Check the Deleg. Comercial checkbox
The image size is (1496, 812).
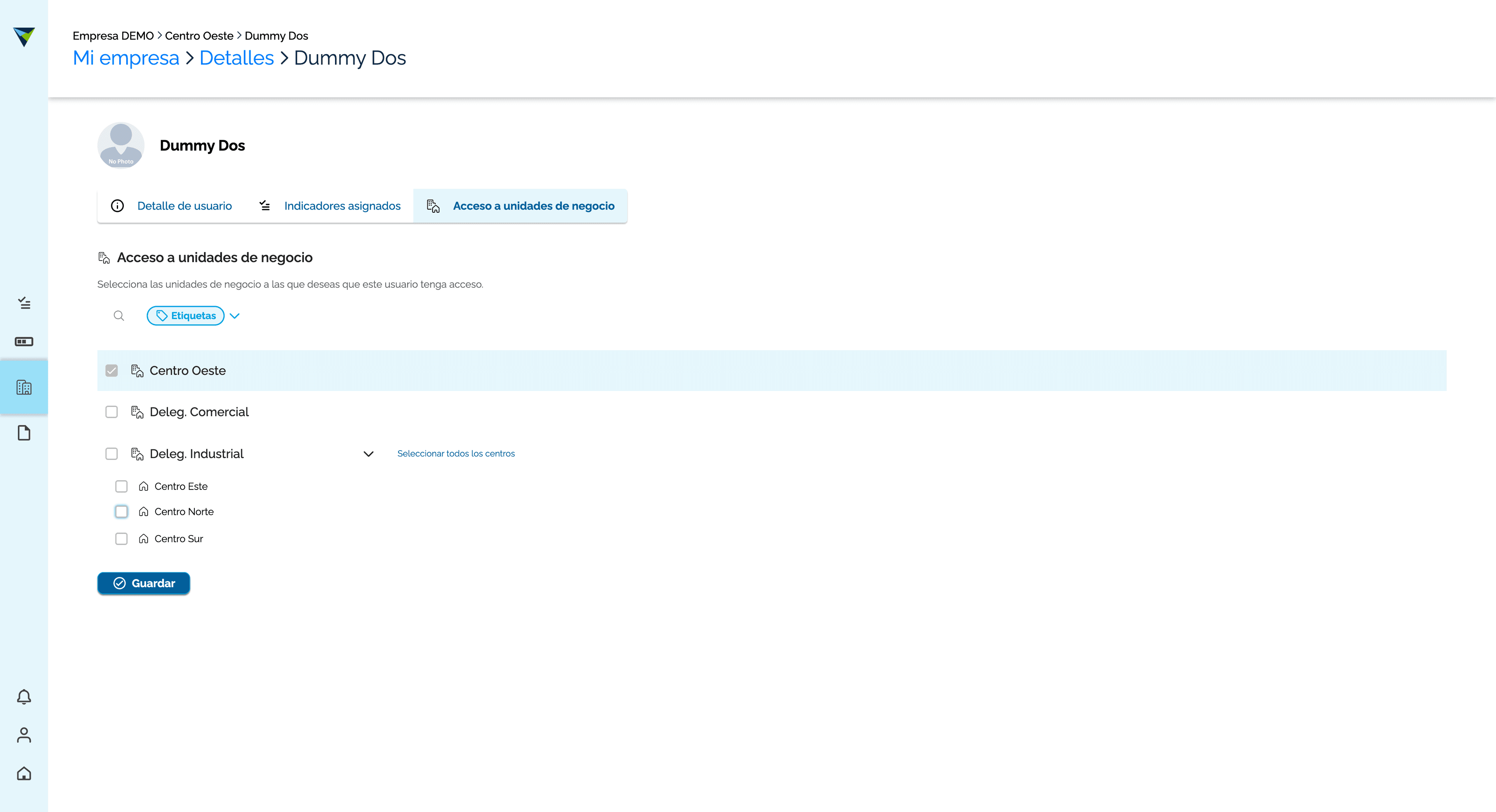pos(111,412)
